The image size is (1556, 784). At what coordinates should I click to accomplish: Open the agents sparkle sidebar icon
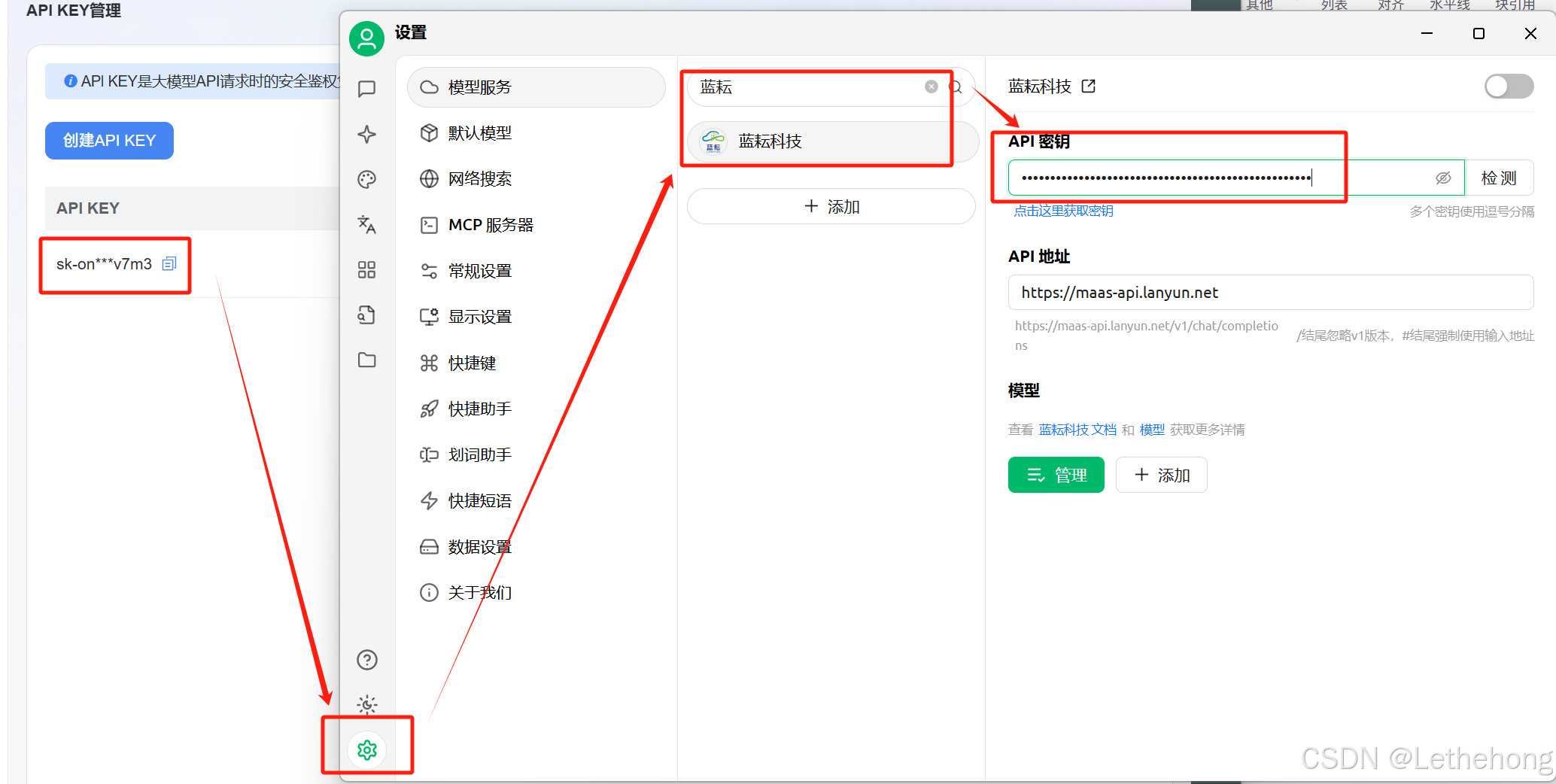(x=366, y=134)
